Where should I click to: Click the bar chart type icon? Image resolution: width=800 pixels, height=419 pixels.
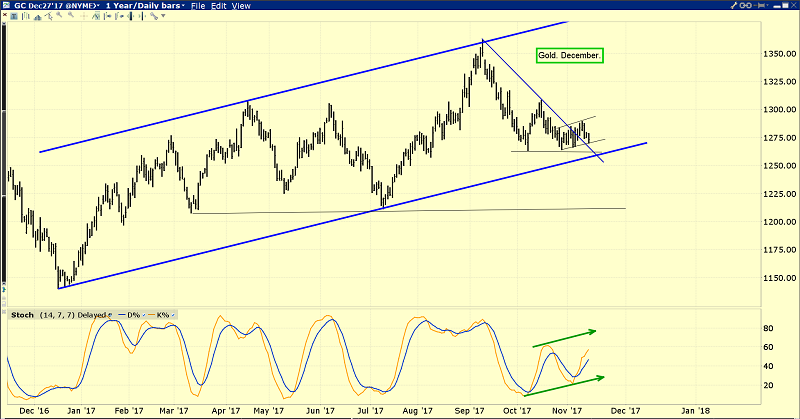point(26,16)
